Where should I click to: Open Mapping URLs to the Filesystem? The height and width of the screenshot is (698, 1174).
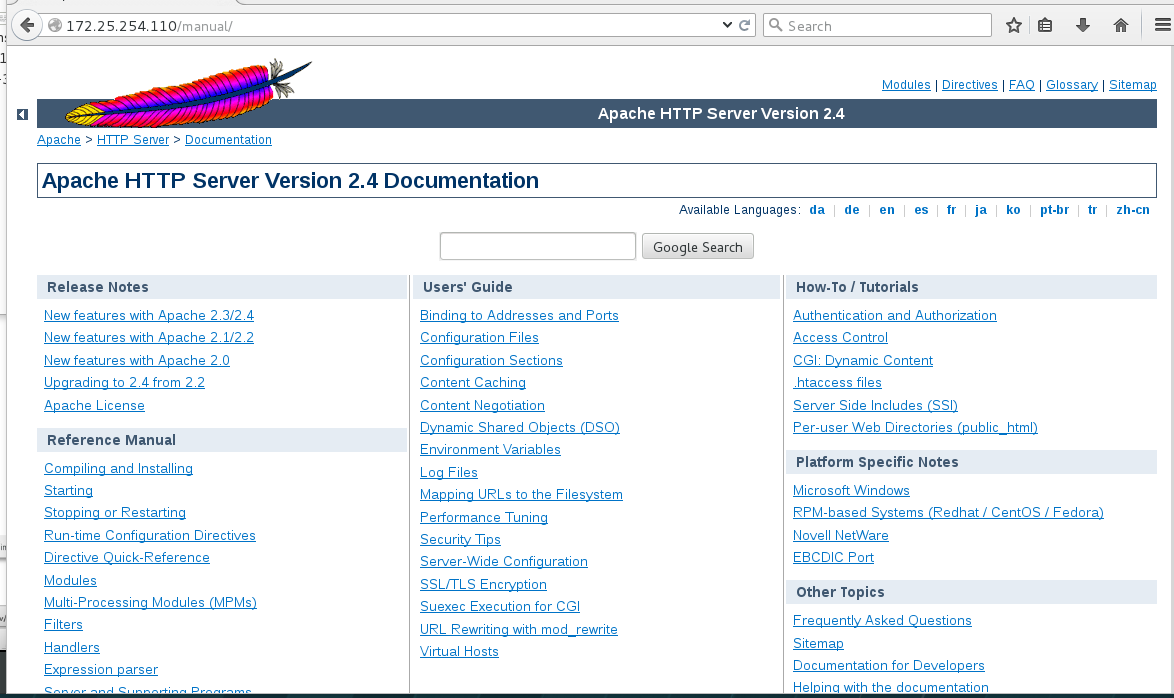[x=521, y=494]
